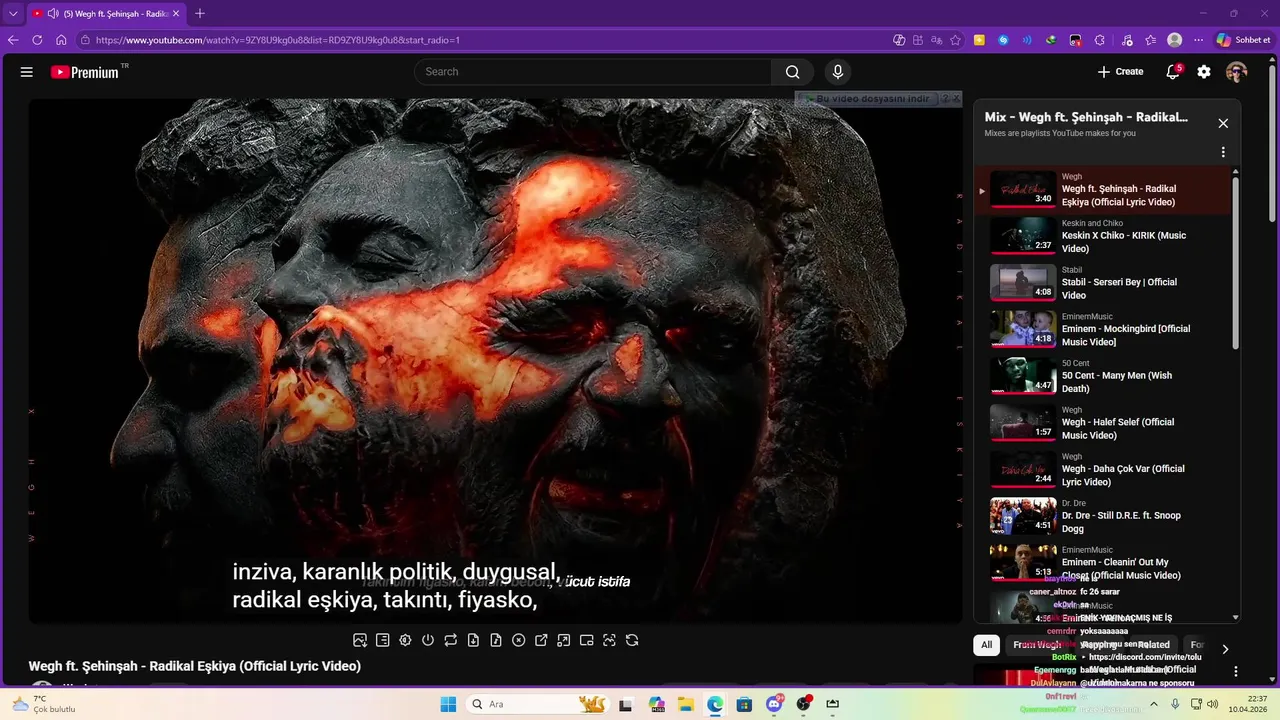Image resolution: width=1280 pixels, height=720 pixels.
Task: Open Discord from the taskbar
Action: 774,704
